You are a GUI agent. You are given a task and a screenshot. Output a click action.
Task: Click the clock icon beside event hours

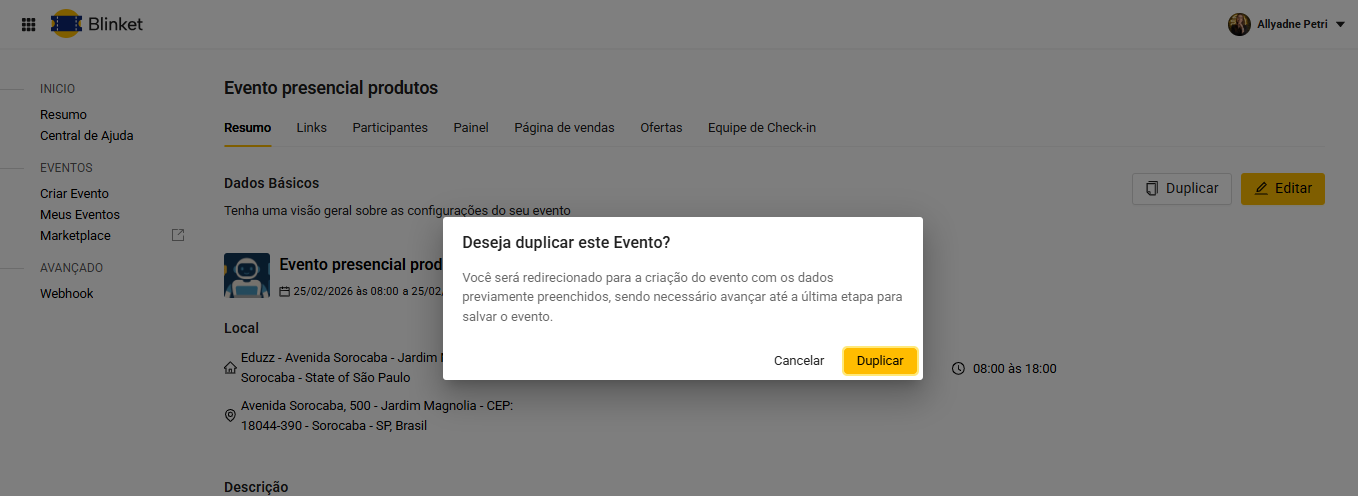click(958, 368)
